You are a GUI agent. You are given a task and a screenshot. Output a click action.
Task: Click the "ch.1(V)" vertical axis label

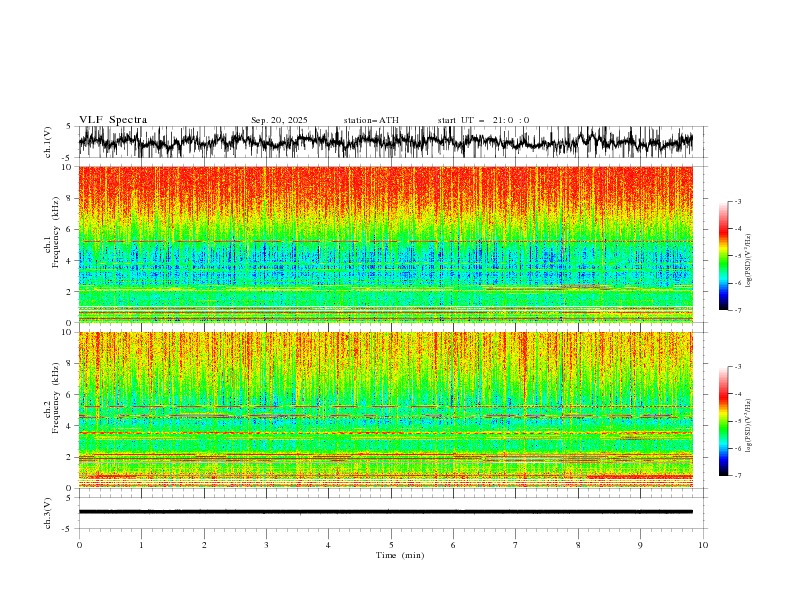pos(48,142)
